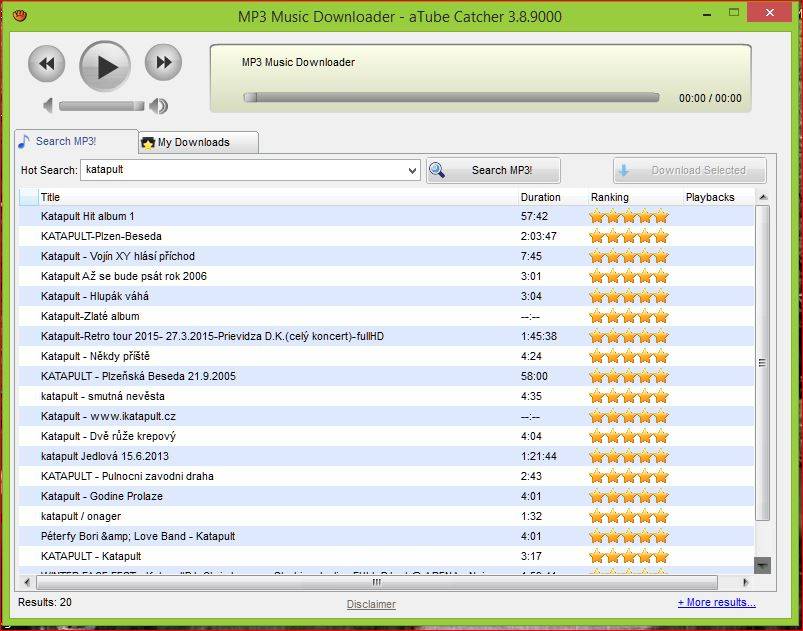Select 'Katapult - Někdy příště' row
This screenshot has width=803, height=631.
tap(386, 356)
